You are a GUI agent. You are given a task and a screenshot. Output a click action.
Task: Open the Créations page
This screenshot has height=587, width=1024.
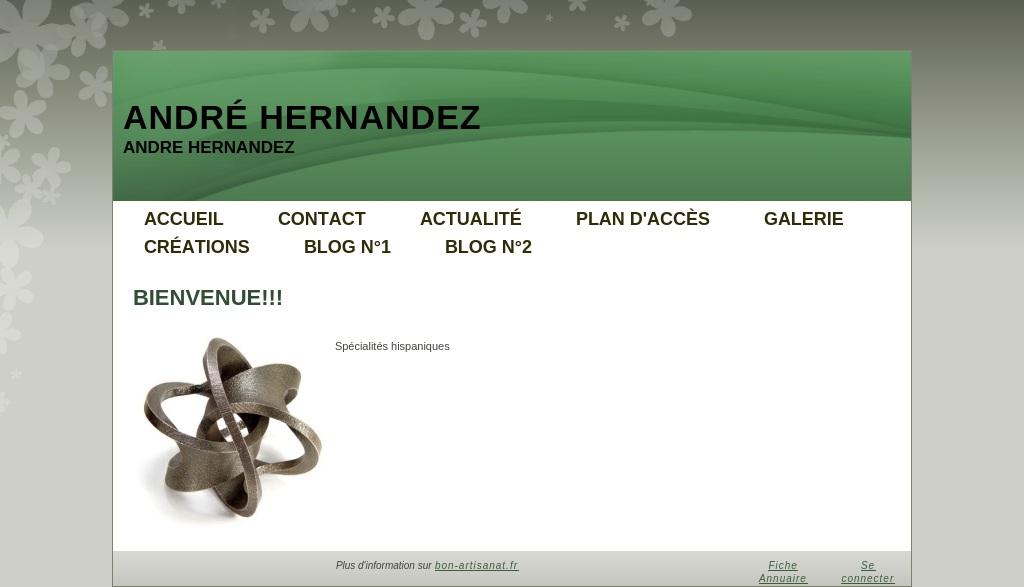pyautogui.click(x=197, y=247)
